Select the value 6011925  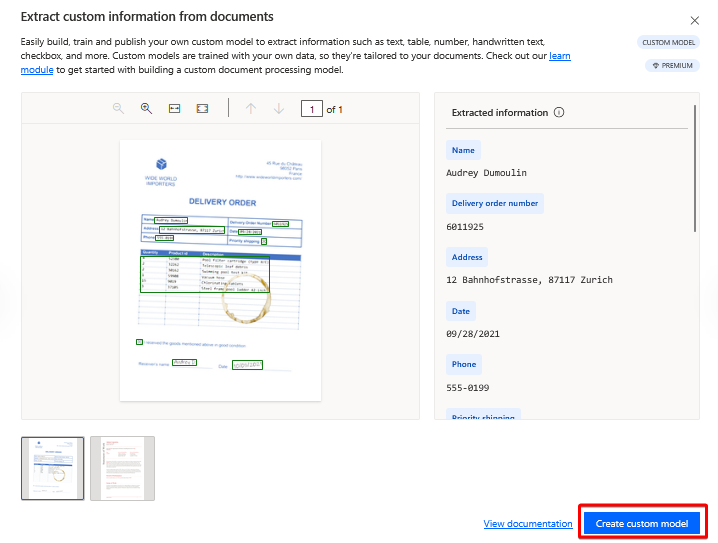click(x=465, y=227)
